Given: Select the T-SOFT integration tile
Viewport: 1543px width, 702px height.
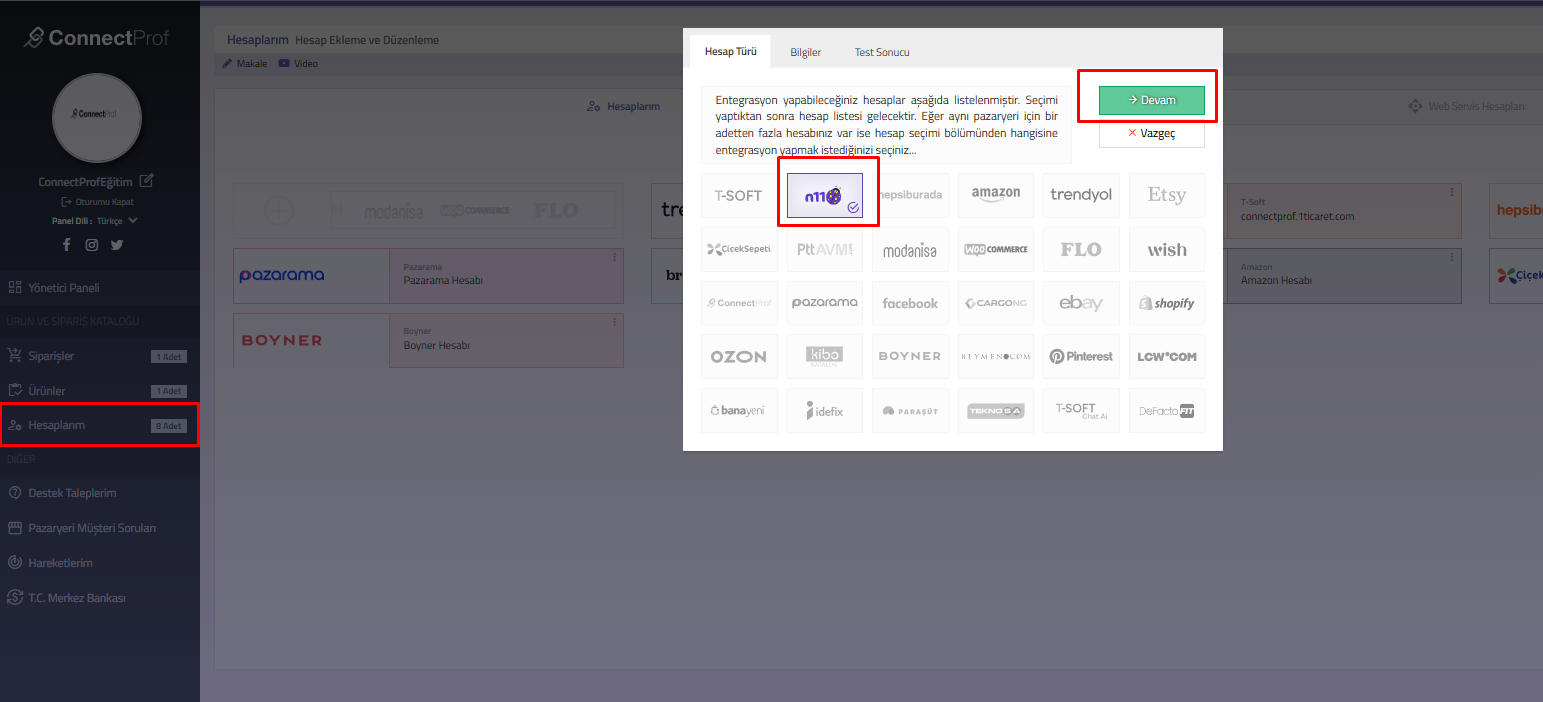Looking at the screenshot, I should coord(738,195).
